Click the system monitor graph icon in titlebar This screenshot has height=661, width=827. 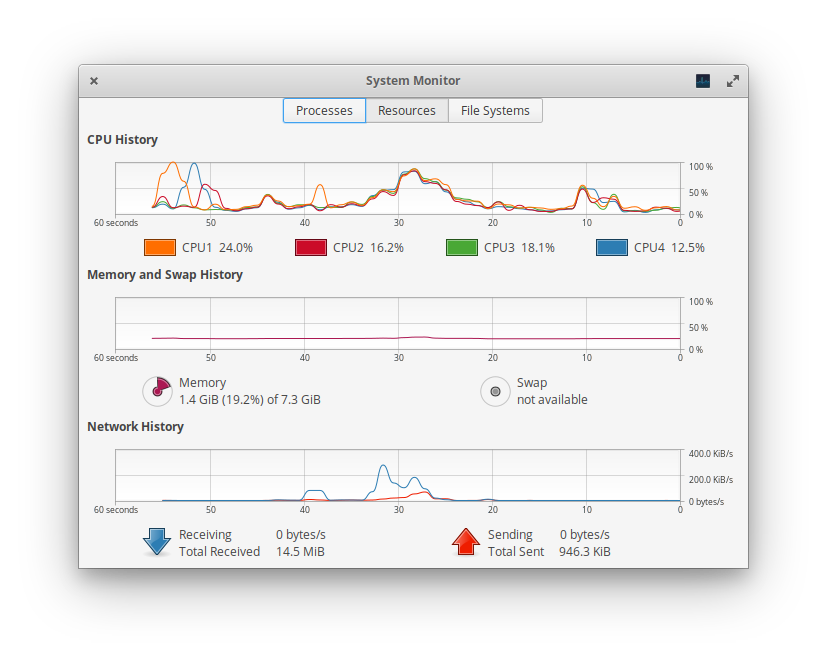click(x=703, y=81)
